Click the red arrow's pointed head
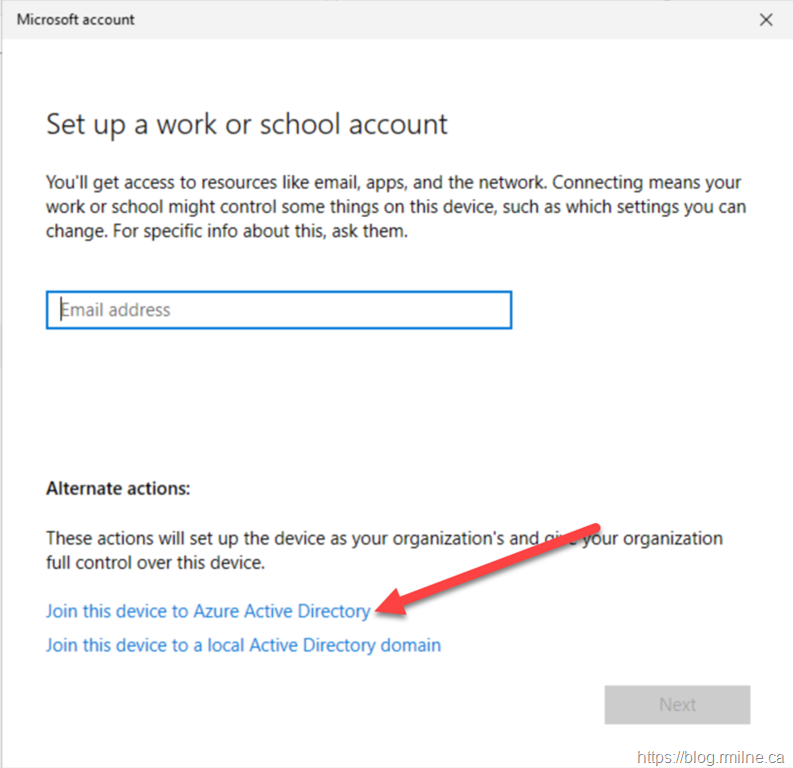 click(x=382, y=606)
